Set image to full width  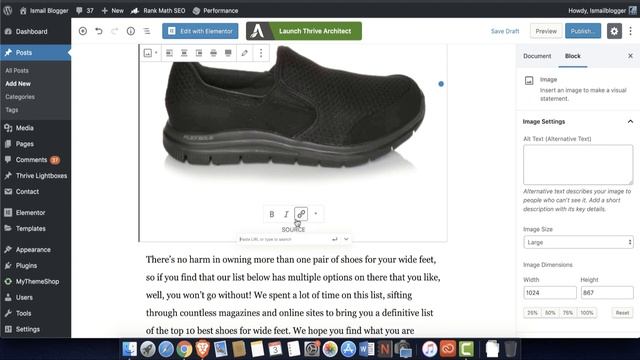[228, 53]
